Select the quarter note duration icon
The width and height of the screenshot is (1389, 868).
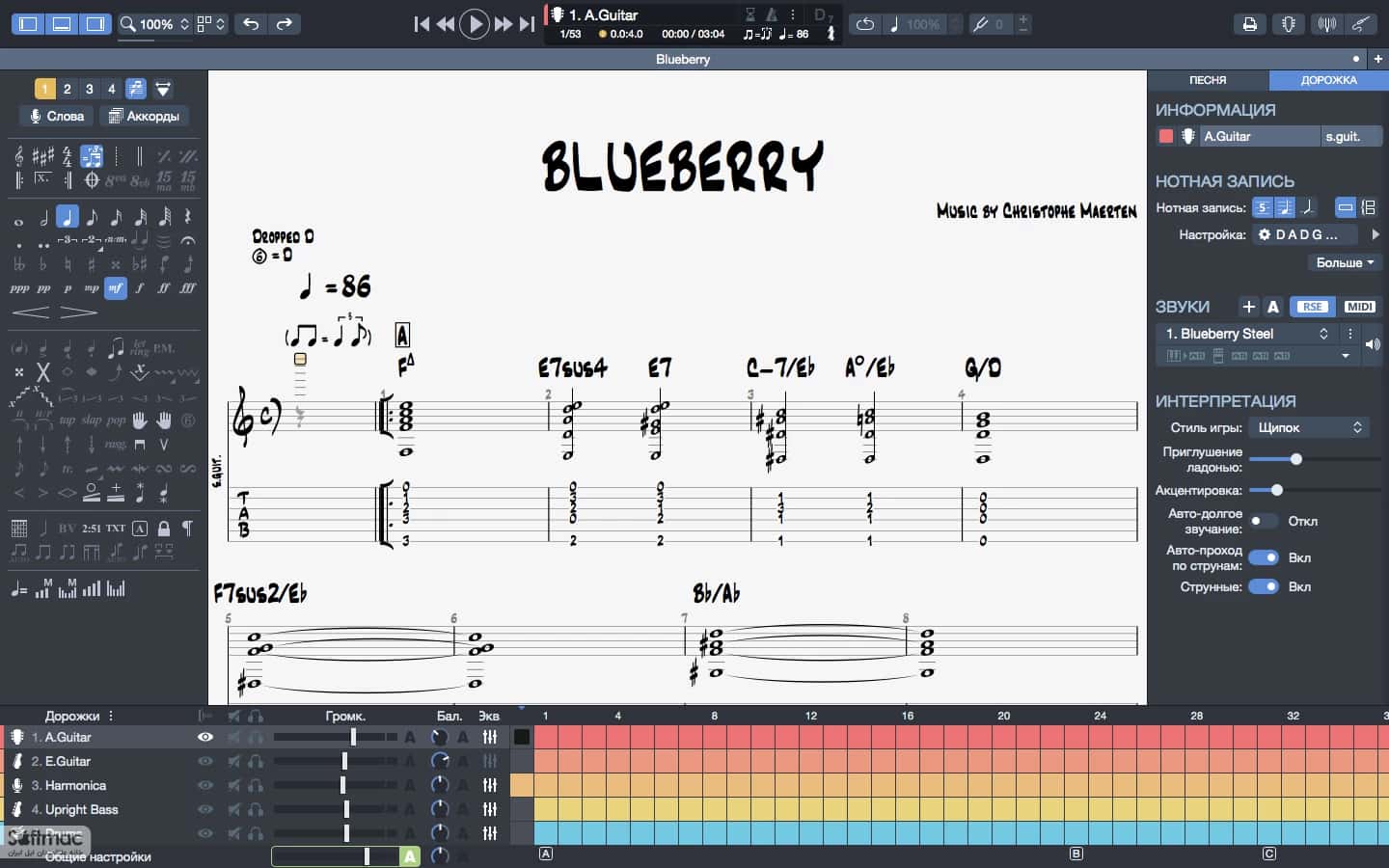[68, 217]
